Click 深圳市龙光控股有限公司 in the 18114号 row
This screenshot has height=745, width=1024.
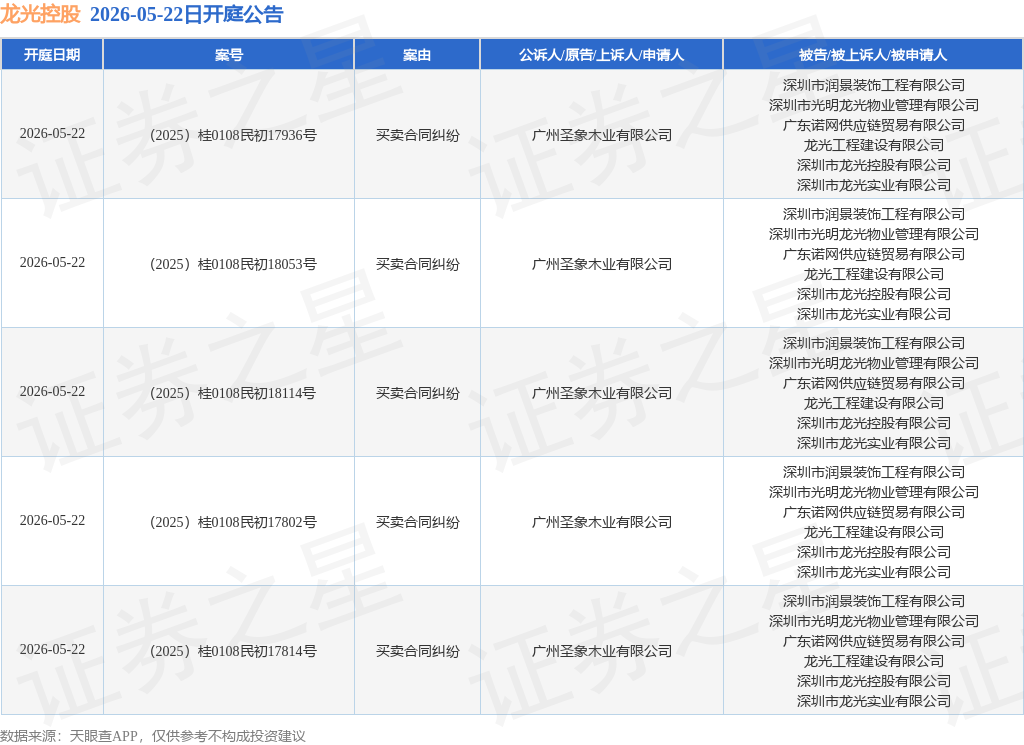(x=874, y=423)
